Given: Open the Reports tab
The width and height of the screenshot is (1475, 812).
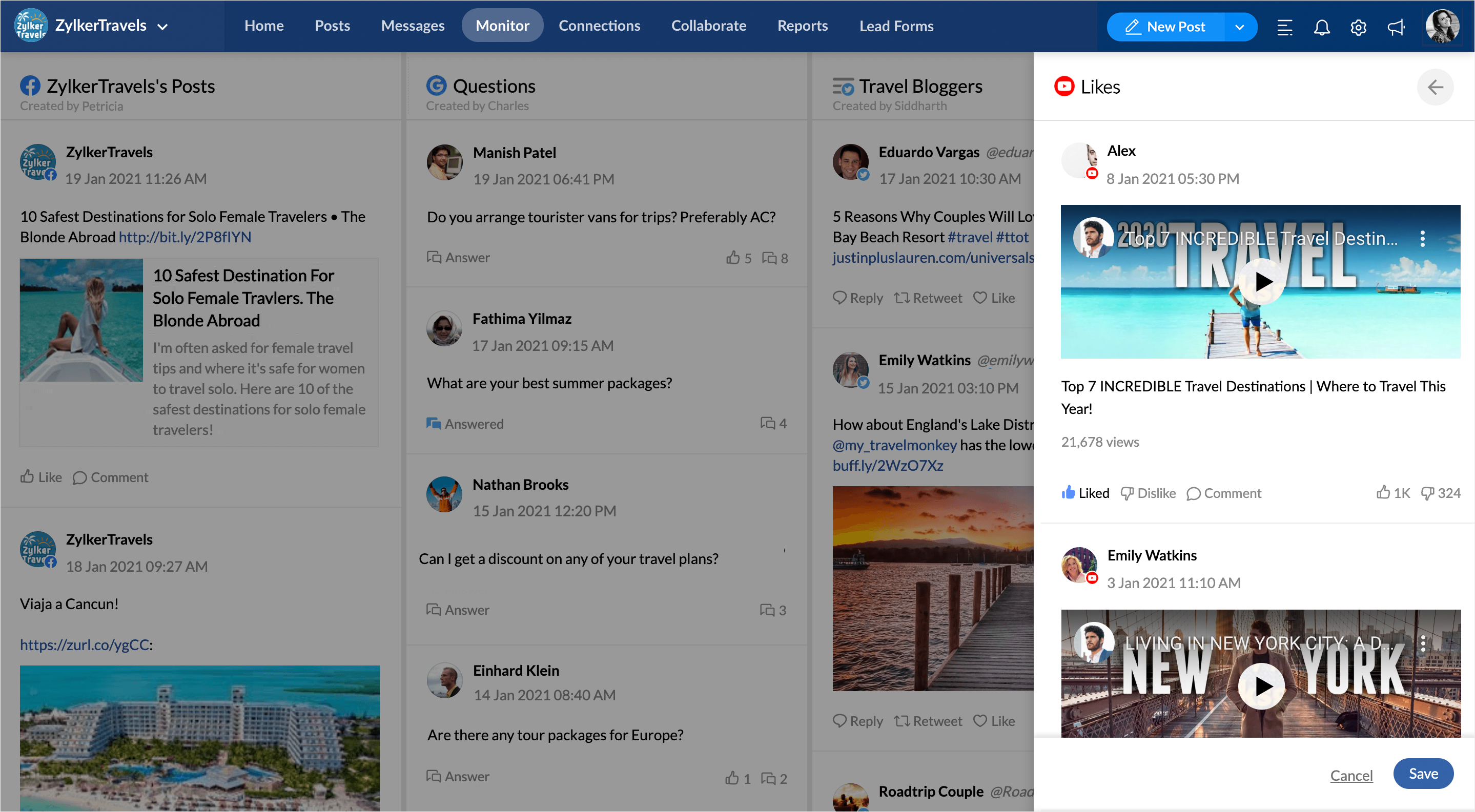Looking at the screenshot, I should pyautogui.click(x=802, y=26).
